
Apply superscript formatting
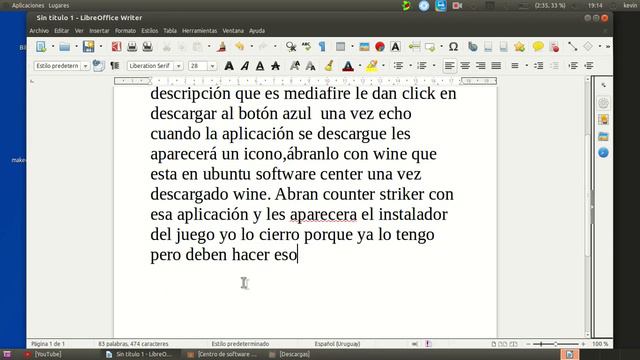(295, 66)
